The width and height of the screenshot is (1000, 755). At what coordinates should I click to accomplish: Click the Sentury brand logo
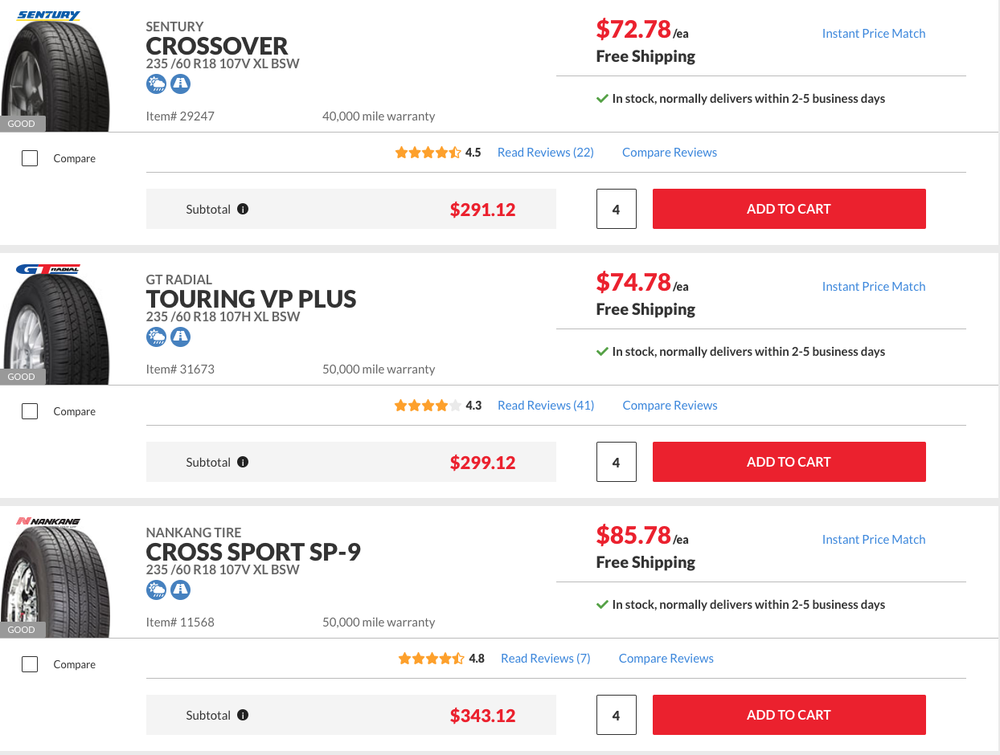(x=49, y=16)
